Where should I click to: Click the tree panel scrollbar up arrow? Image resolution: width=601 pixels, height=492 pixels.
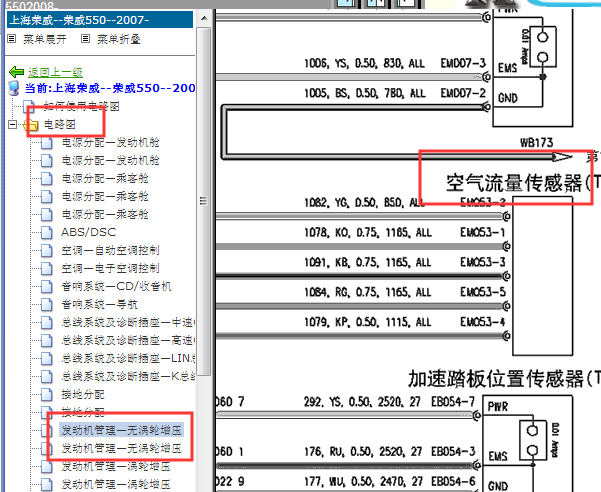[x=204, y=18]
